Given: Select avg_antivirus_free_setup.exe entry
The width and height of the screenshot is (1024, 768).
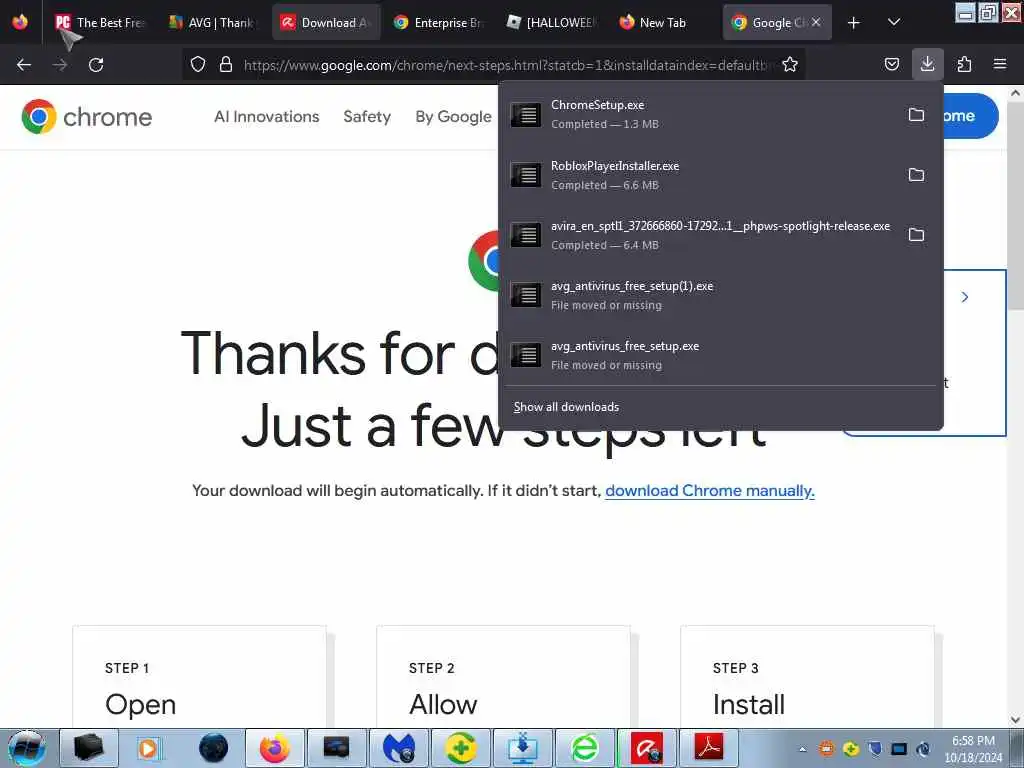Looking at the screenshot, I should (x=721, y=355).
